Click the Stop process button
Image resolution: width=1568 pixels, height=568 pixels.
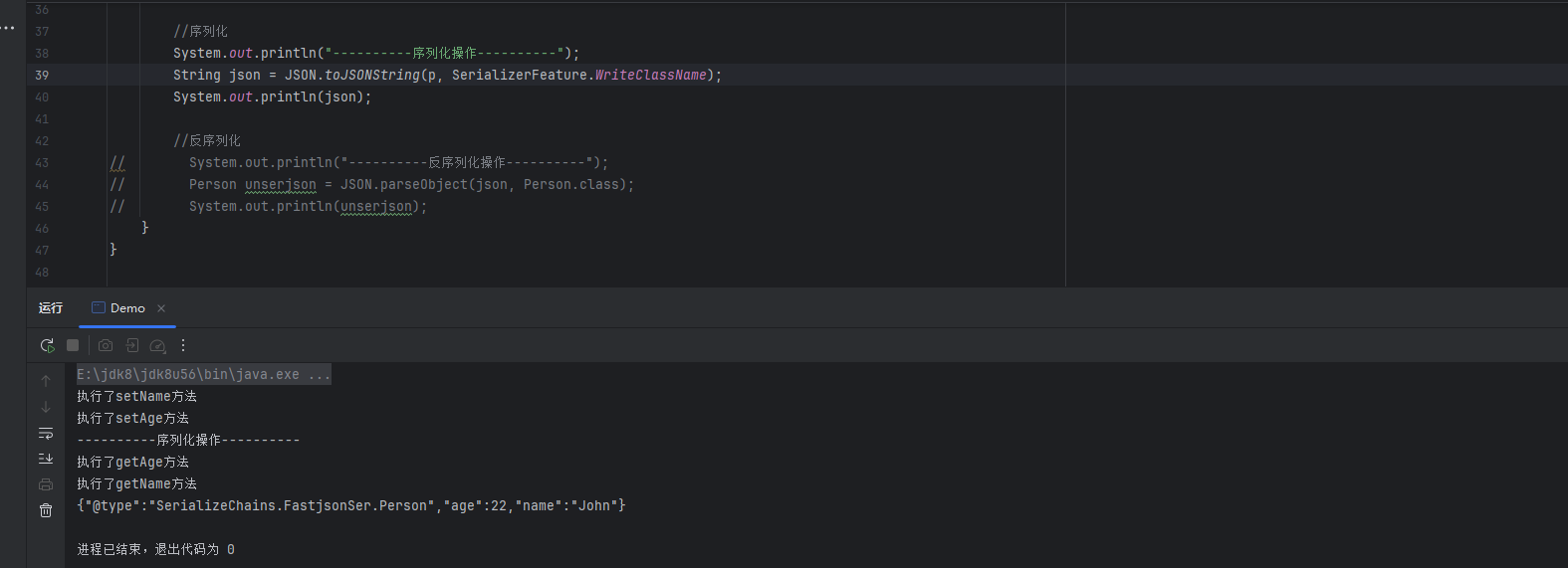click(73, 345)
